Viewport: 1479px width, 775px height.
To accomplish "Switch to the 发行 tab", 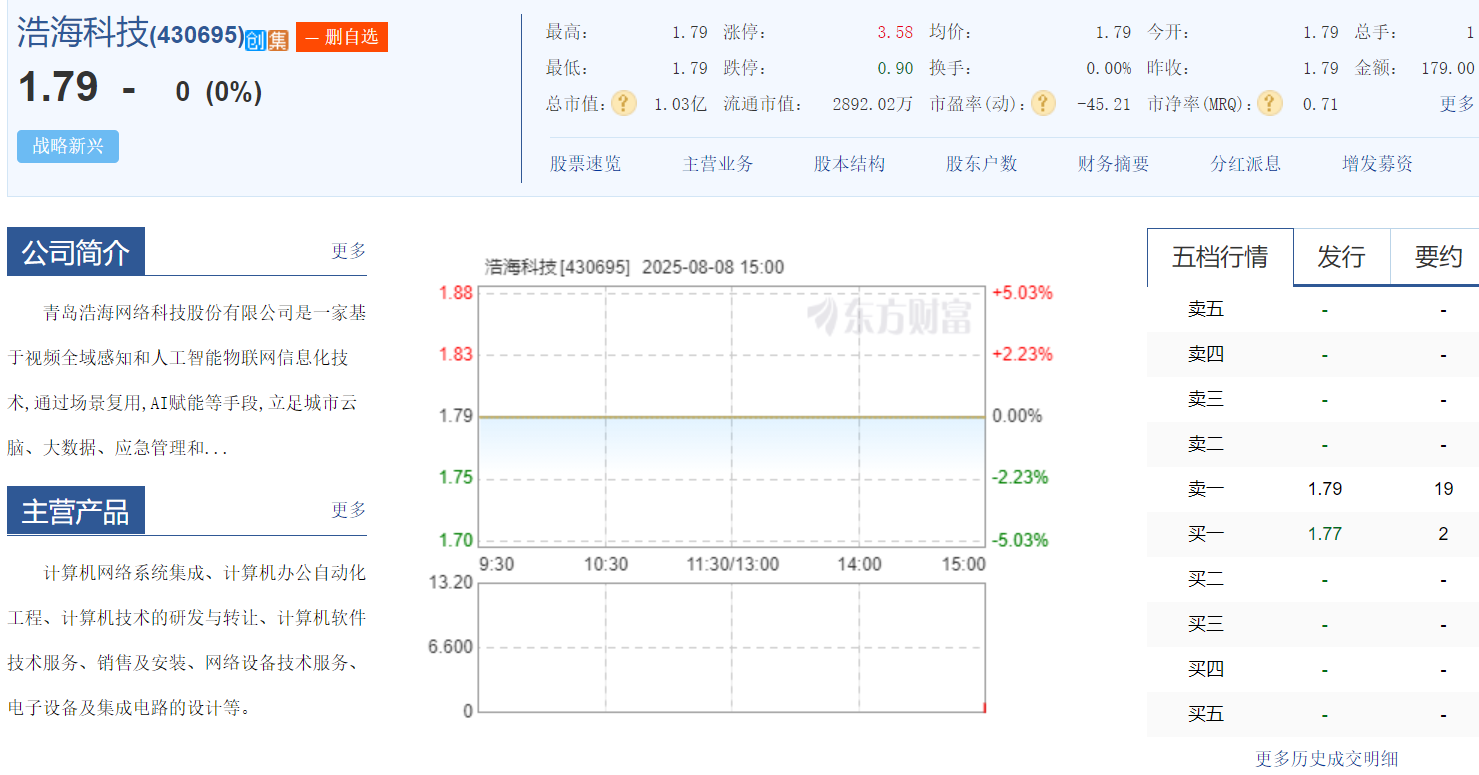I will (x=1341, y=257).
